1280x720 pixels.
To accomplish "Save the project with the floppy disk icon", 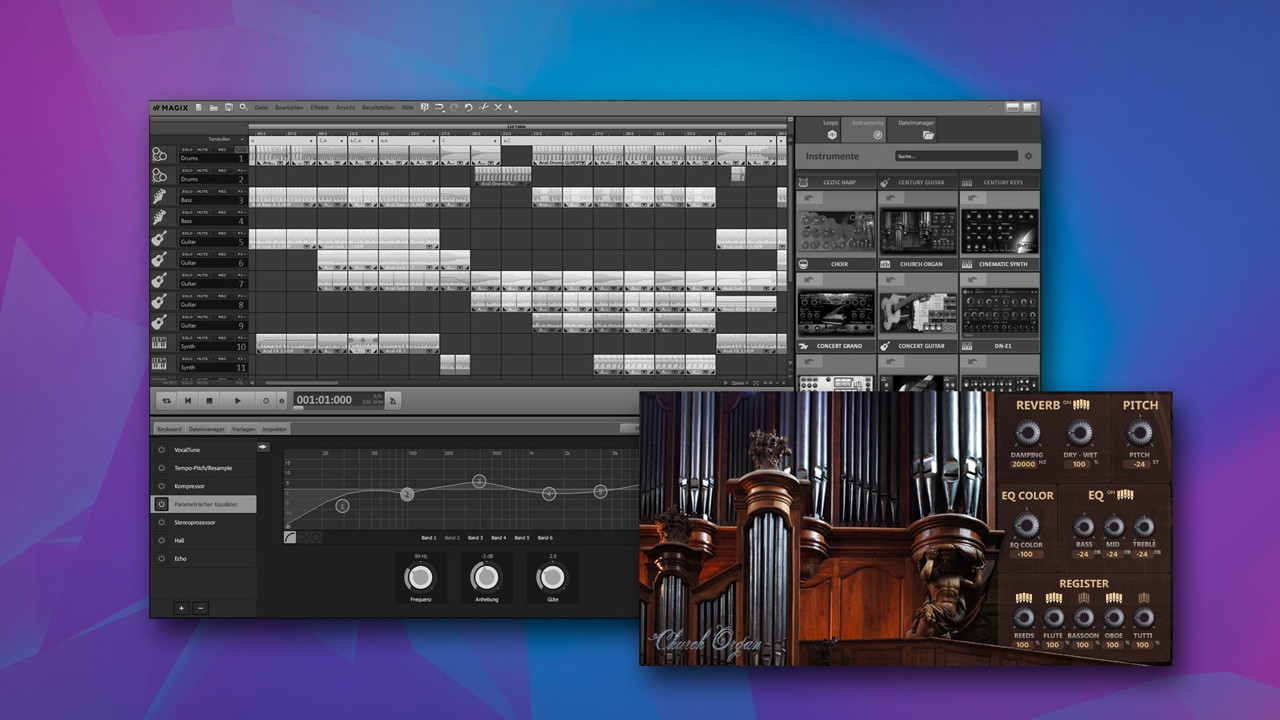I will tap(228, 107).
